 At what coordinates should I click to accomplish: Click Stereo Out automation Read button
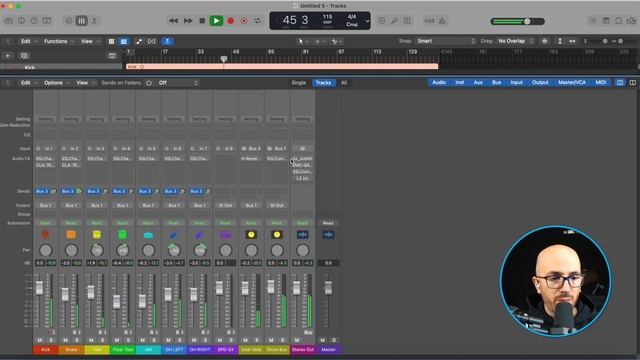pyautogui.click(x=302, y=223)
